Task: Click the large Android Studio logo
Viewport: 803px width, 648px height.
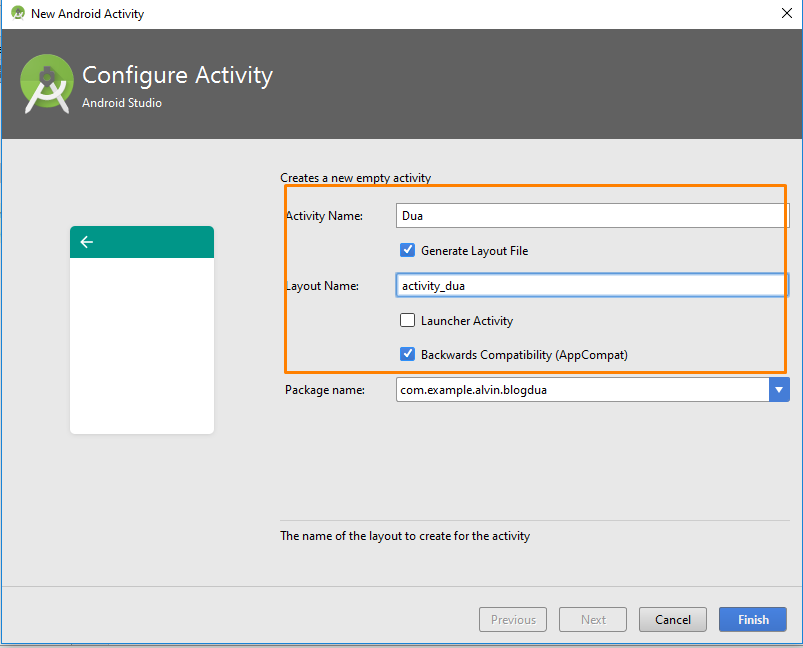Action: click(x=47, y=83)
